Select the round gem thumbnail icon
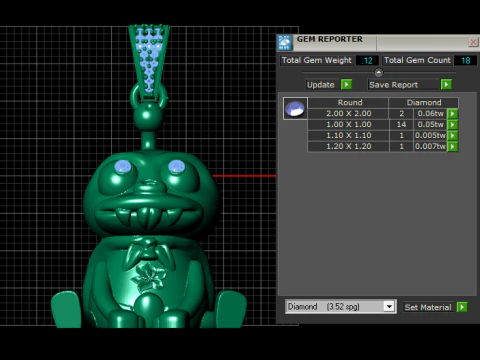The width and height of the screenshot is (480, 360). click(295, 108)
